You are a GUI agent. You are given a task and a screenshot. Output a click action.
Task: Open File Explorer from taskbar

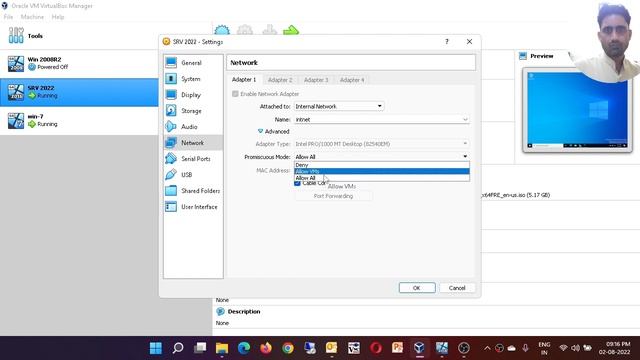tap(222, 348)
